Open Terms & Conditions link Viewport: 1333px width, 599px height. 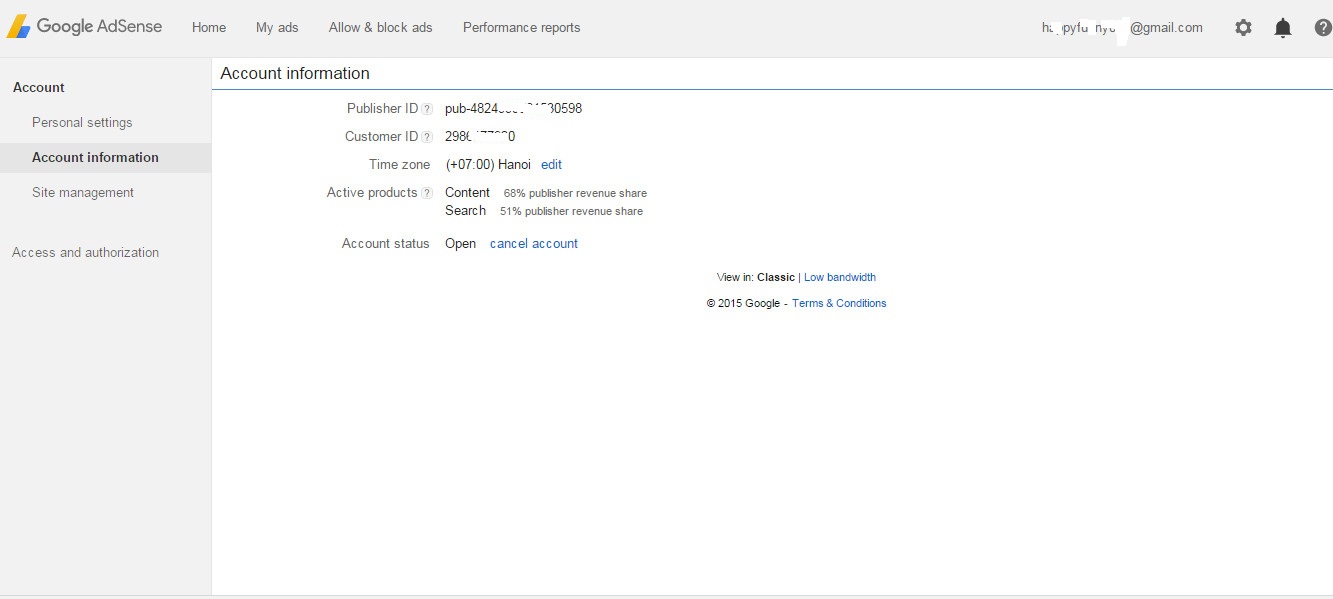(x=839, y=303)
